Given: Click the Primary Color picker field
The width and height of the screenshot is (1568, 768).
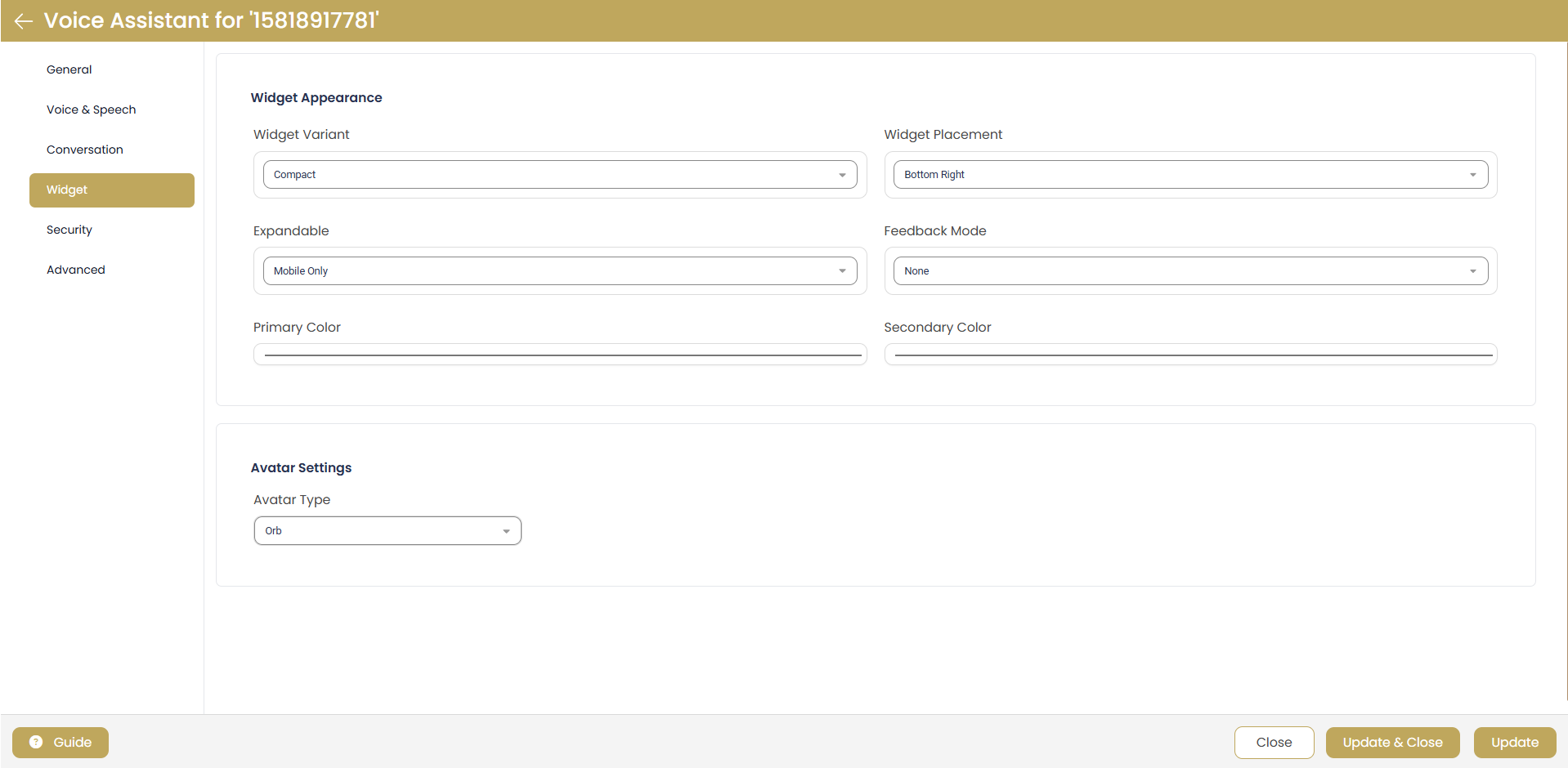Looking at the screenshot, I should (559, 355).
